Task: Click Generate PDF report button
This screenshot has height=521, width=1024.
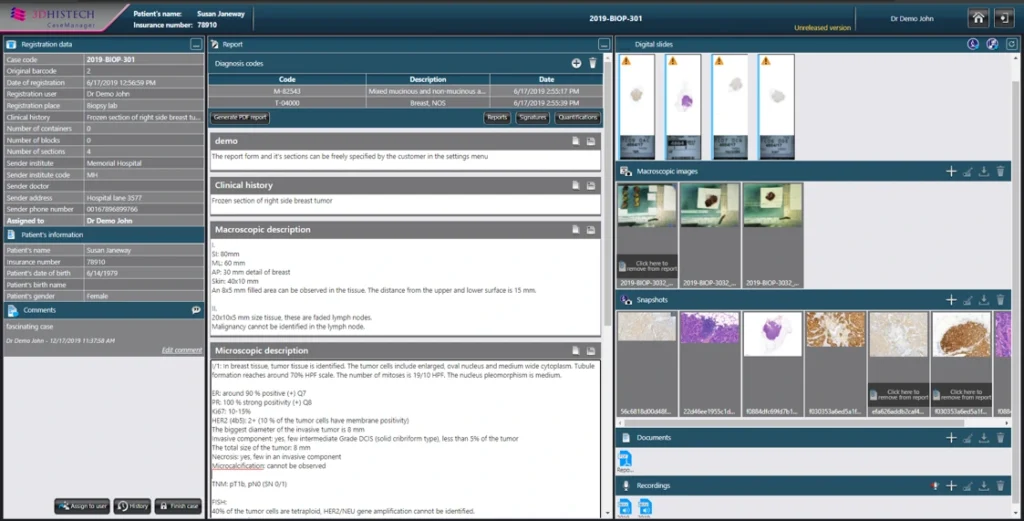Action: point(240,118)
